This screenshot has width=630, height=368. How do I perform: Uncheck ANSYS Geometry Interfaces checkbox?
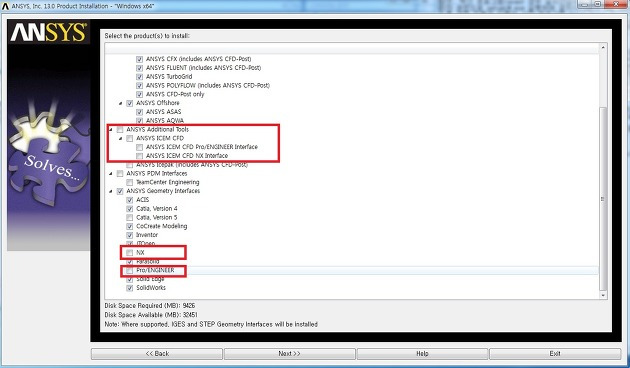120,191
